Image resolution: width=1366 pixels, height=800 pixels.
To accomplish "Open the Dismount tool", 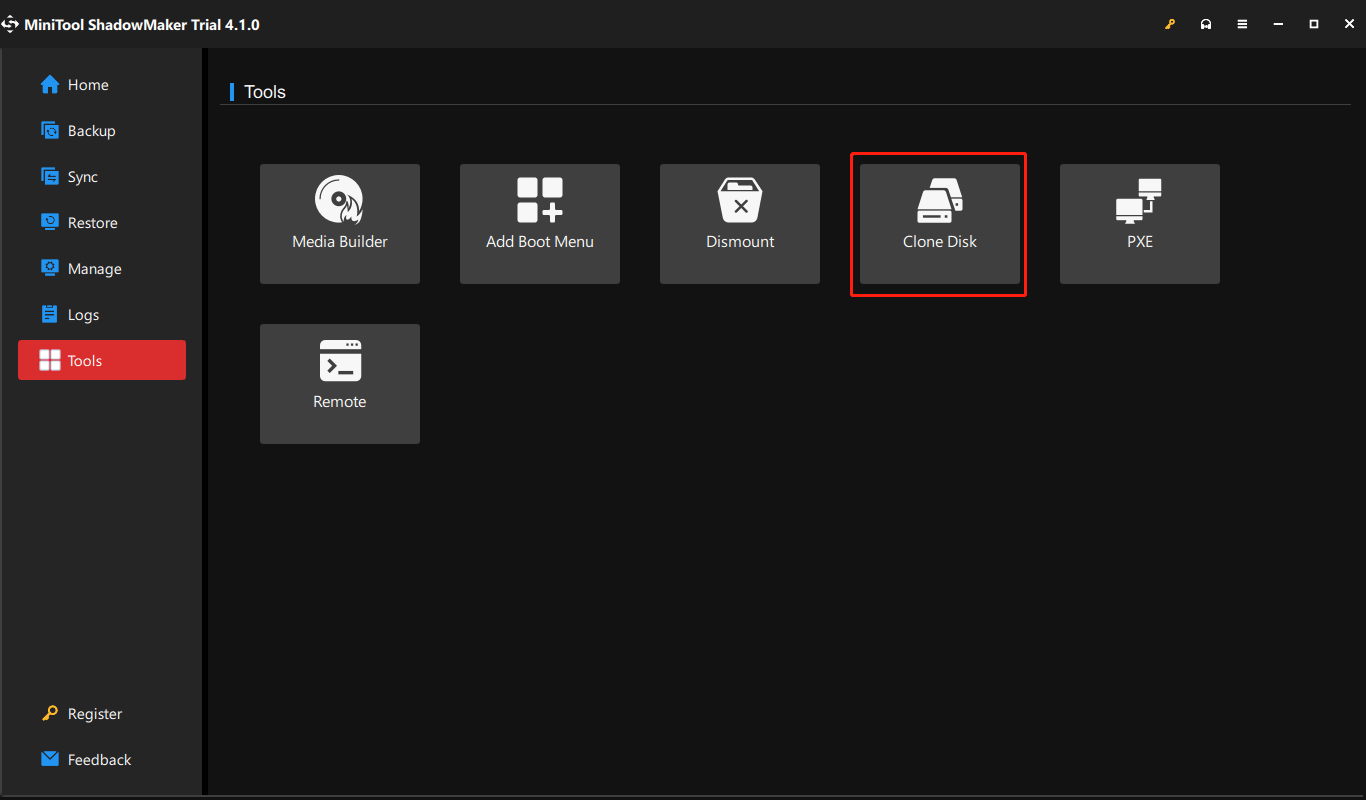I will pos(739,224).
